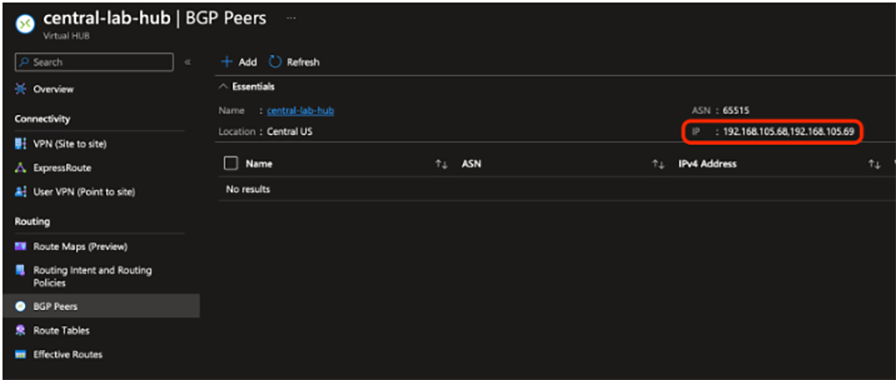Click the Virtual HUB logo icon
The image size is (896, 380).
[25, 24]
